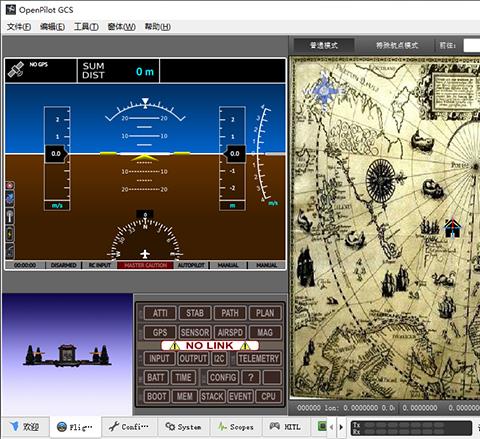Switch to the HITL tab
The width and height of the screenshot is (480, 439).
click(x=285, y=427)
